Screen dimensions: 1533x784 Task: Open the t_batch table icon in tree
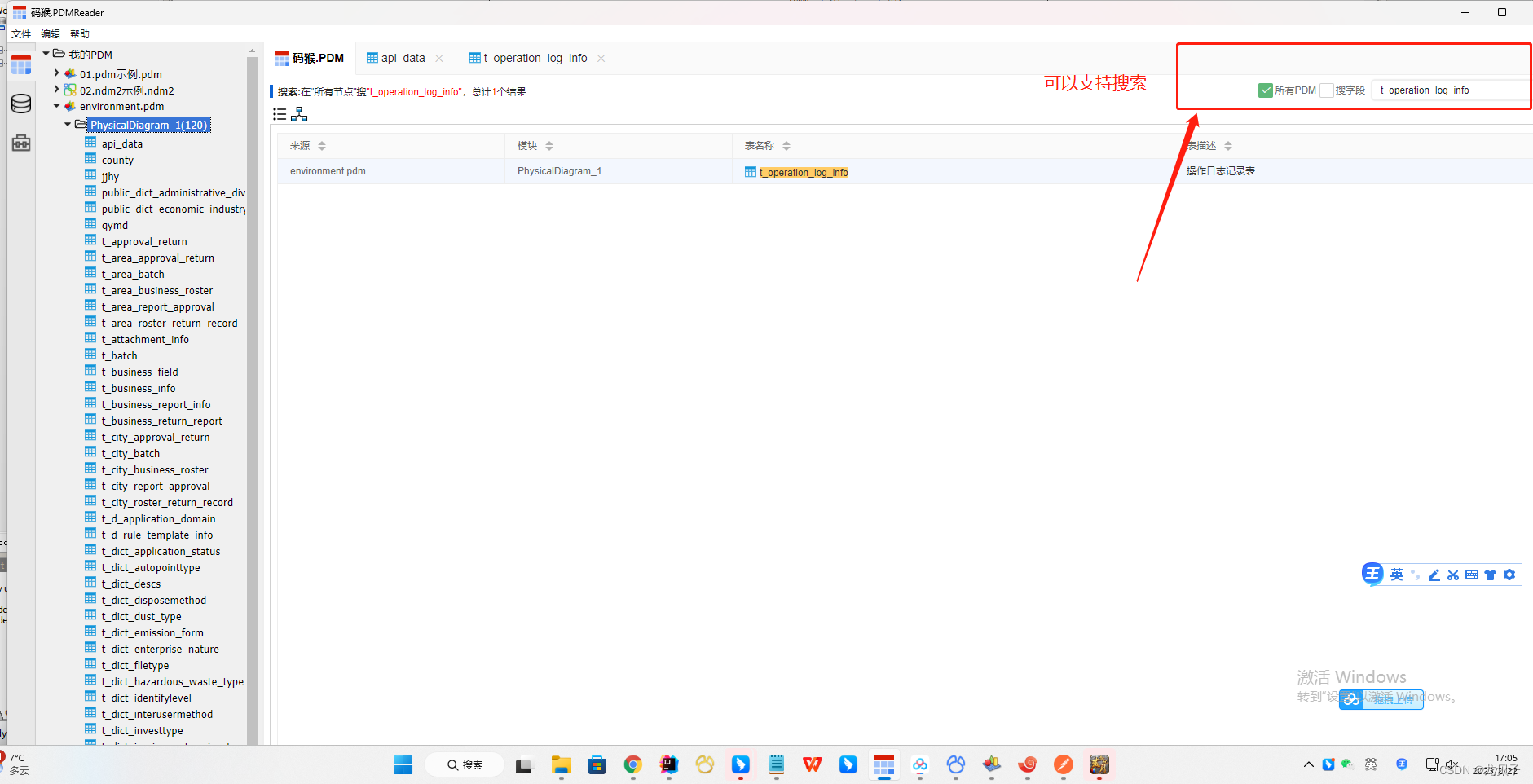point(90,355)
